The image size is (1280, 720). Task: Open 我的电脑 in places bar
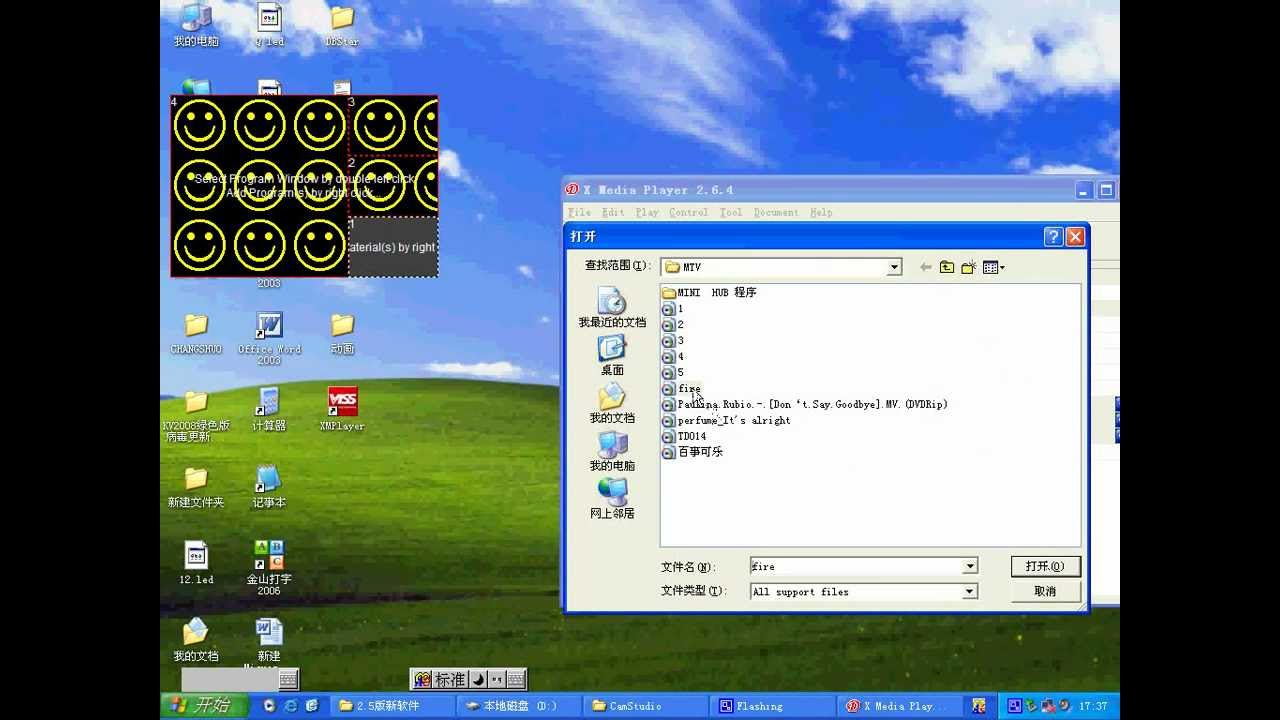click(612, 452)
